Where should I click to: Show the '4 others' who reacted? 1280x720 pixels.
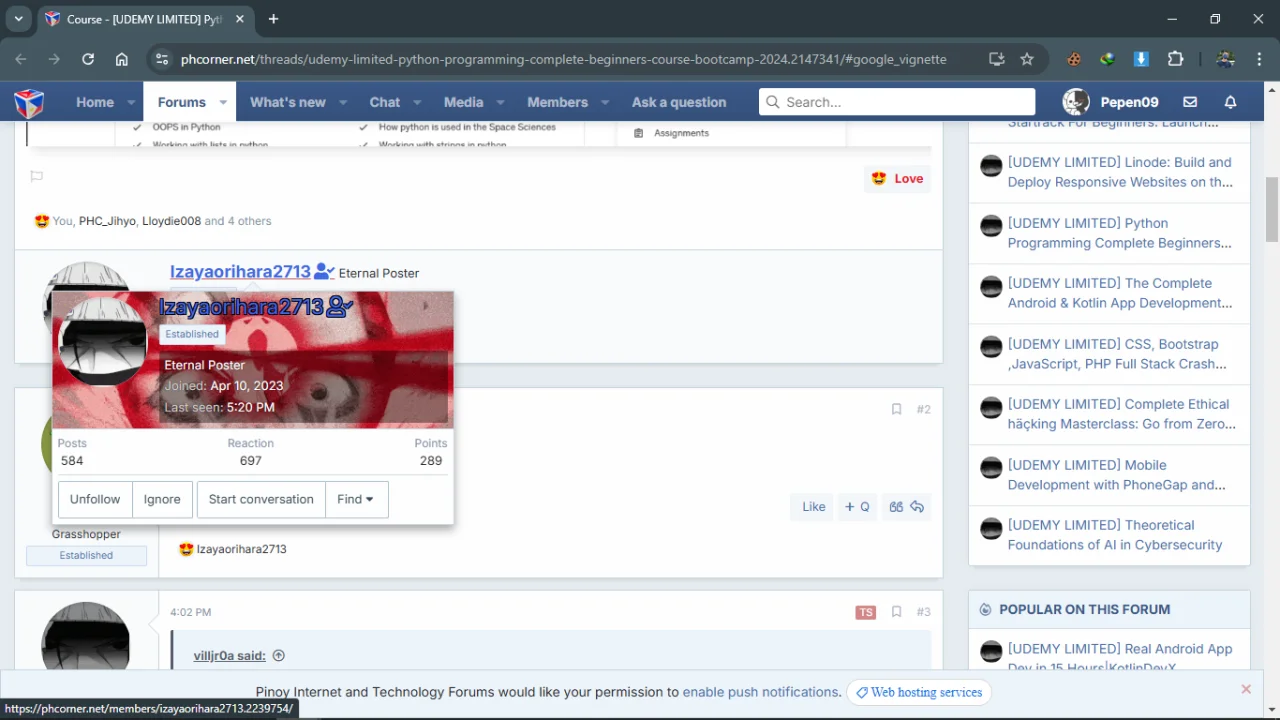point(249,221)
